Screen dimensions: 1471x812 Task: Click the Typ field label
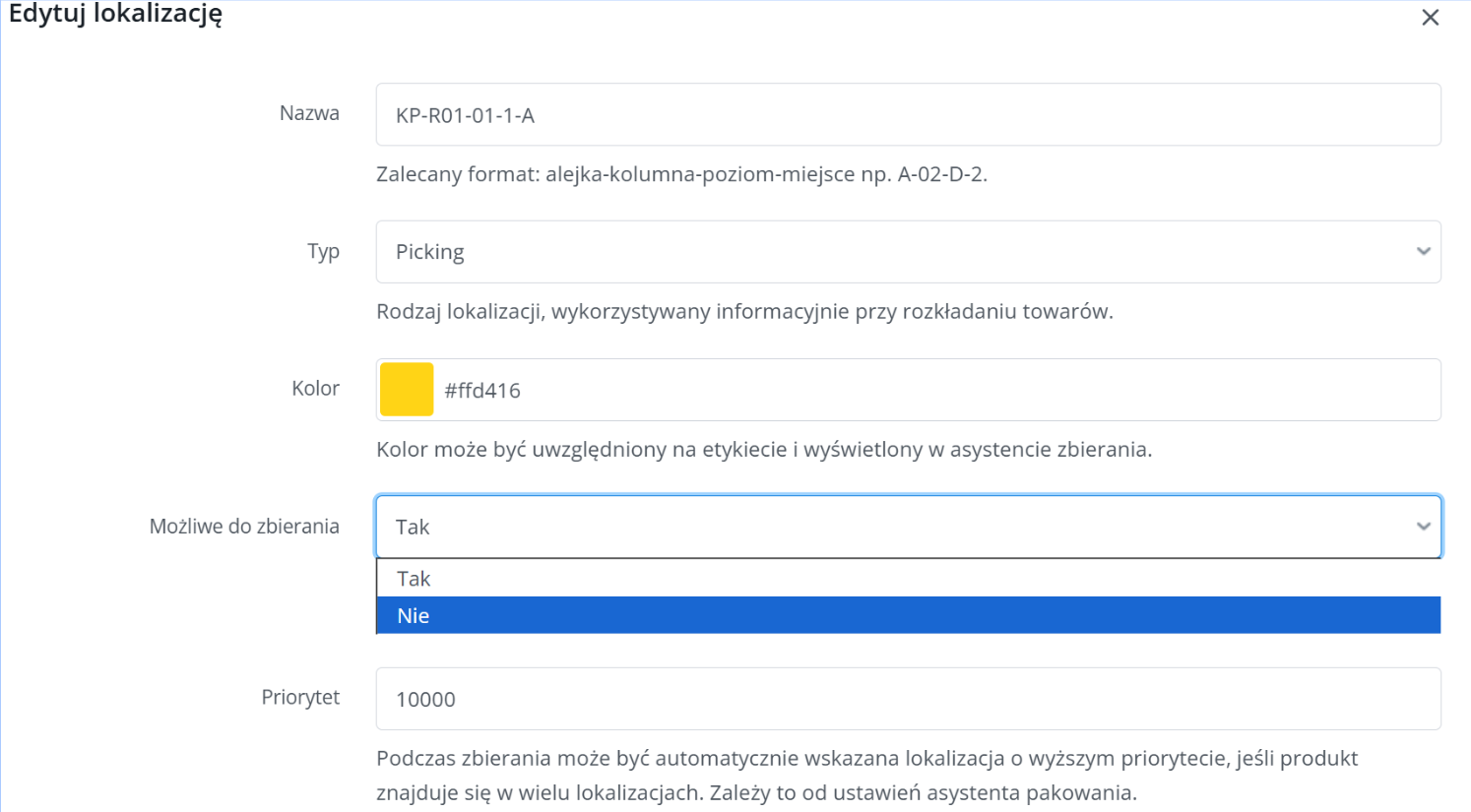point(323,251)
